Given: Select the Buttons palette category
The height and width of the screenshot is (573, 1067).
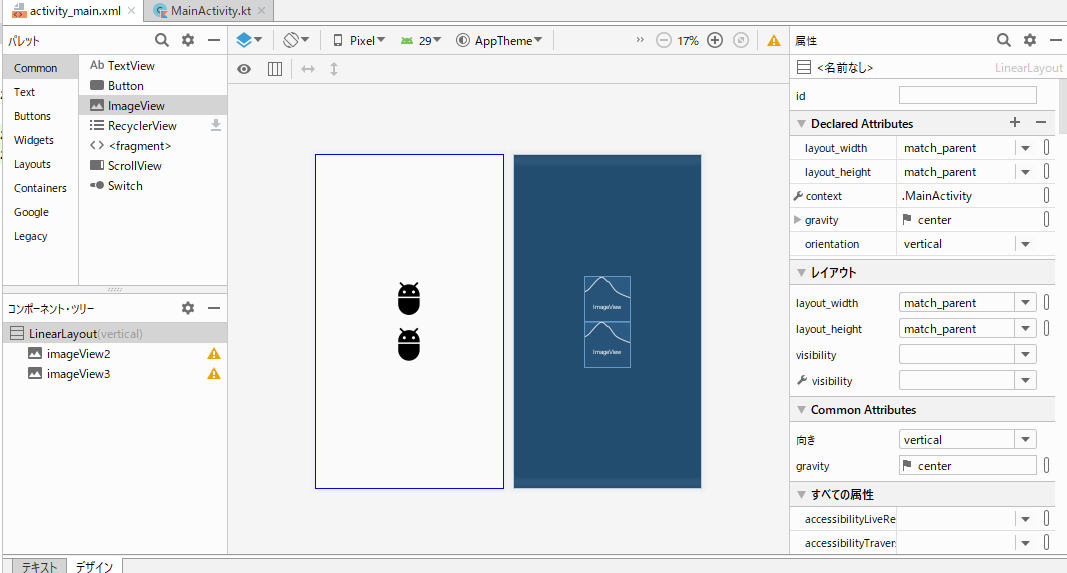Looking at the screenshot, I should click(x=32, y=116).
